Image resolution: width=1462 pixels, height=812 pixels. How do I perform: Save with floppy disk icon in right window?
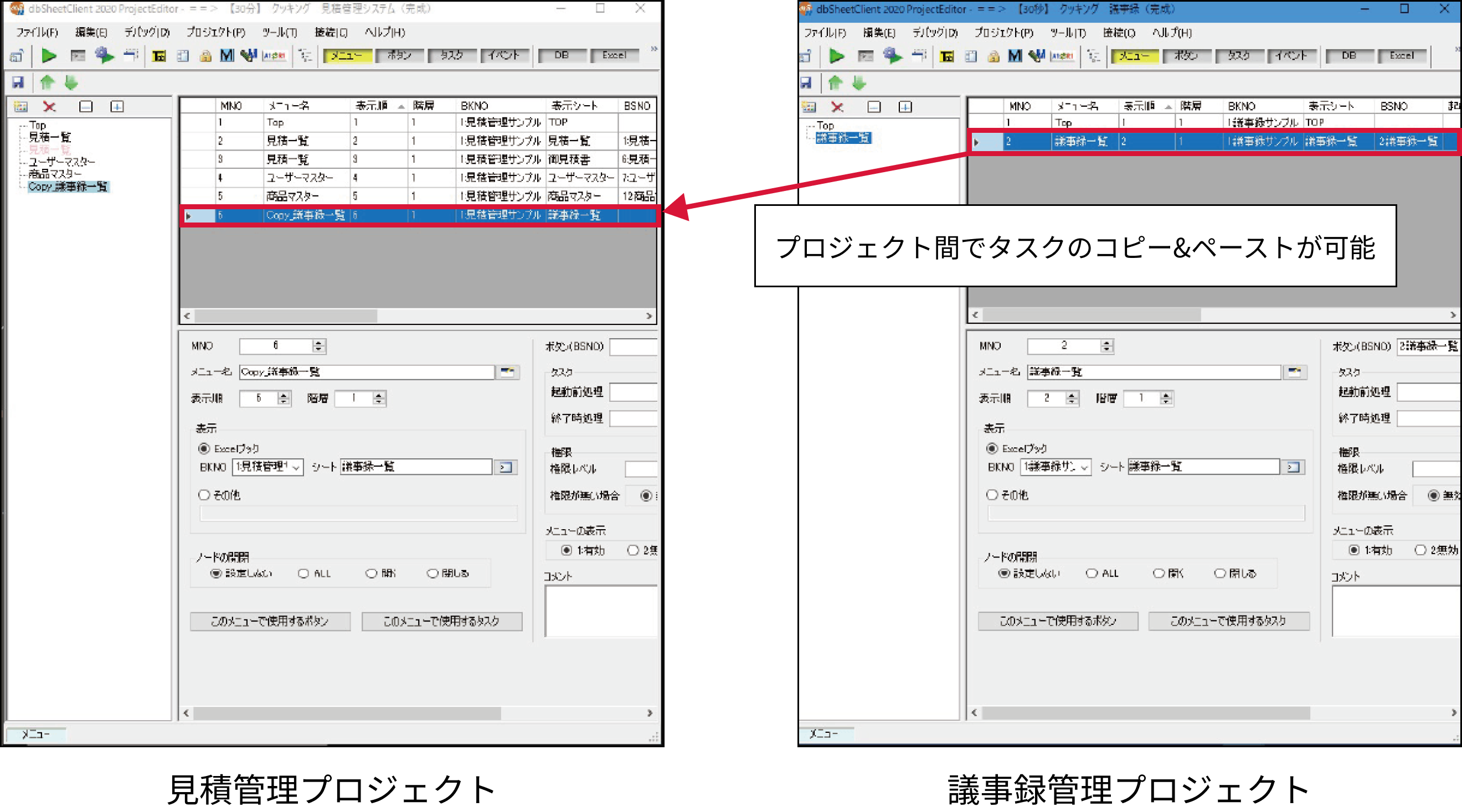pos(805,83)
